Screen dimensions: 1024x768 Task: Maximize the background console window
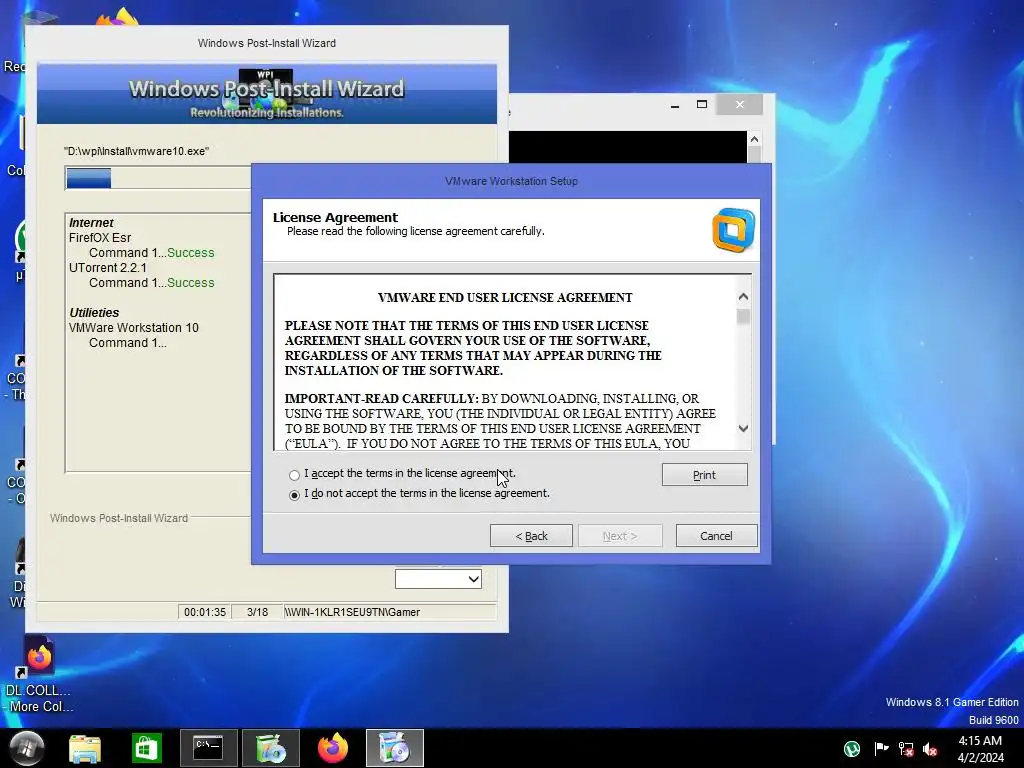pos(702,104)
